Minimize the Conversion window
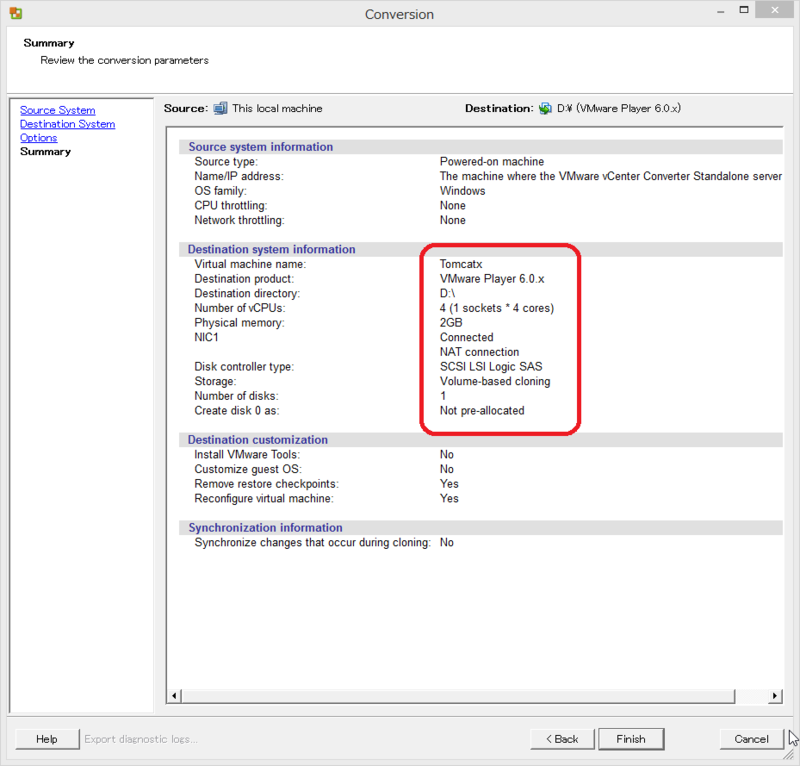Screen dimensions: 800x766 [720, 10]
